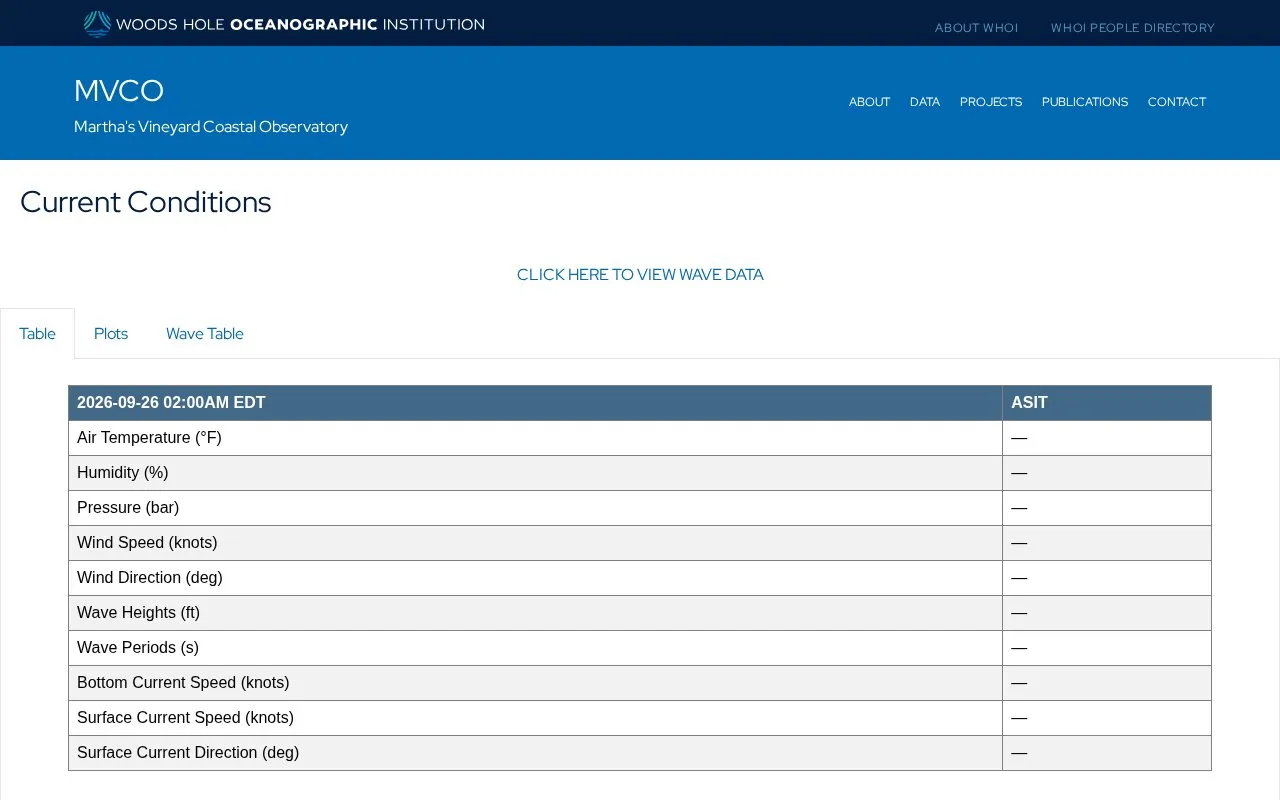Viewport: 1280px width, 800px height.
Task: Switch to the Wave Table tab
Action: (x=205, y=334)
